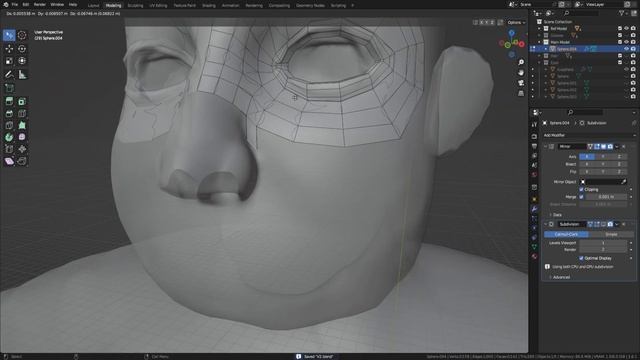Open Render properties tab
This screenshot has width=640, height=360.
coord(534,136)
